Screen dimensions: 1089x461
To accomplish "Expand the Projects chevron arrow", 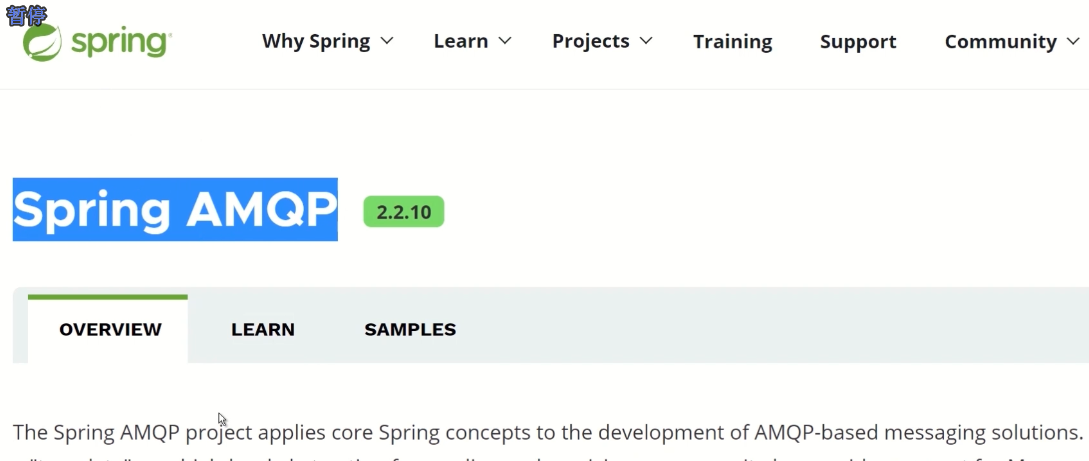I will [646, 41].
